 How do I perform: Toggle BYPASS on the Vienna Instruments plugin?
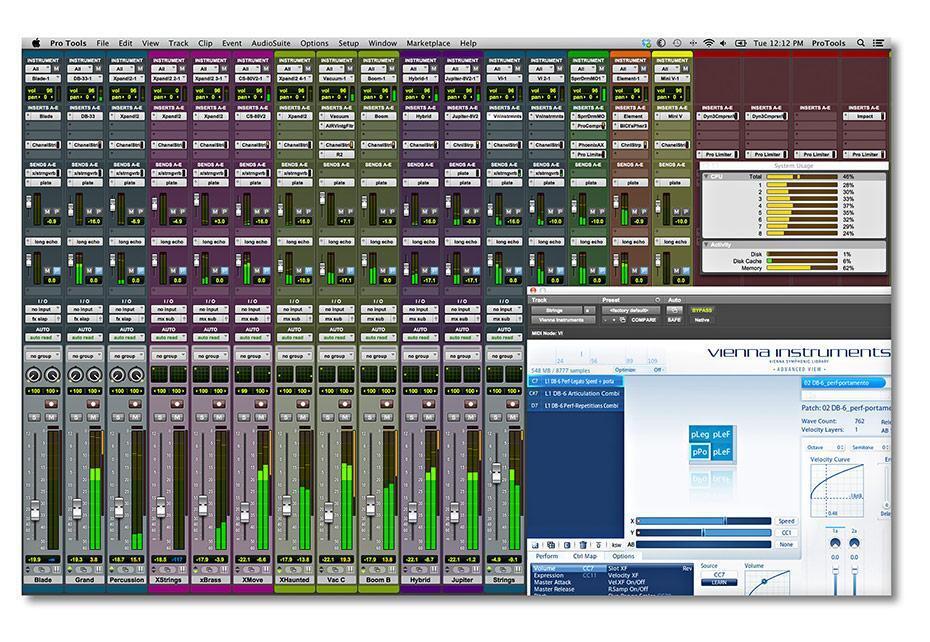pyautogui.click(x=700, y=310)
